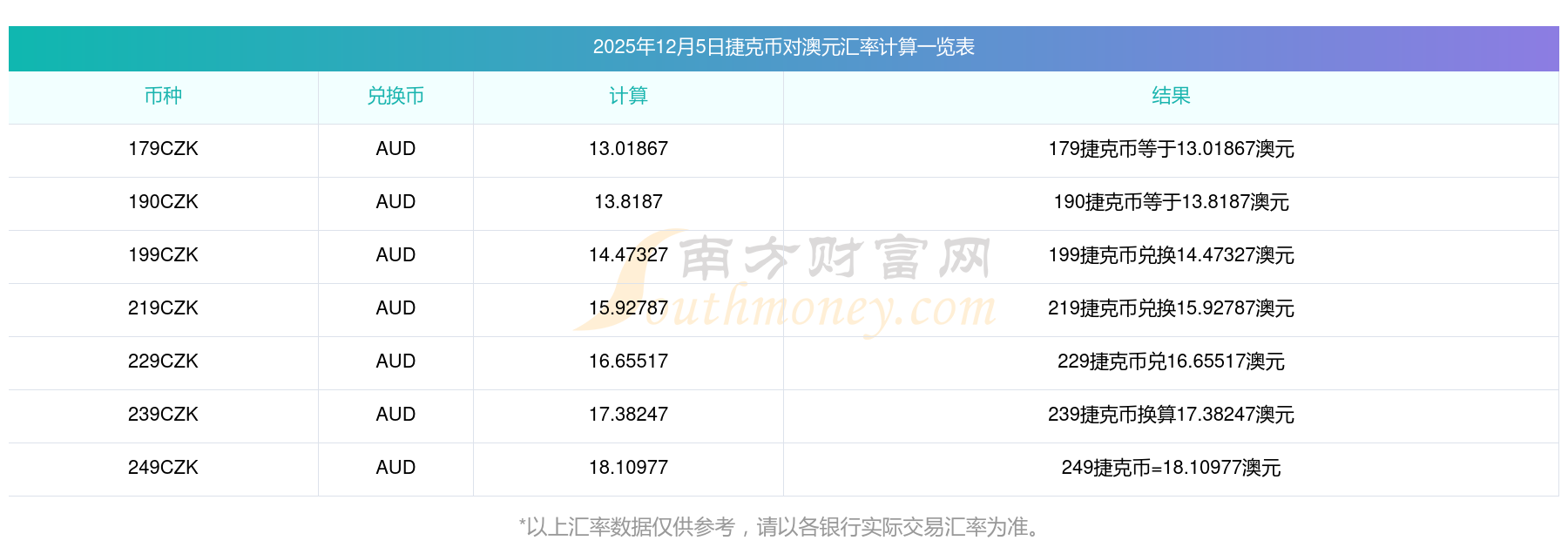Image resolution: width=1568 pixels, height=554 pixels.
Task: Click the disclaimer note below the table
Action: tap(783, 527)
